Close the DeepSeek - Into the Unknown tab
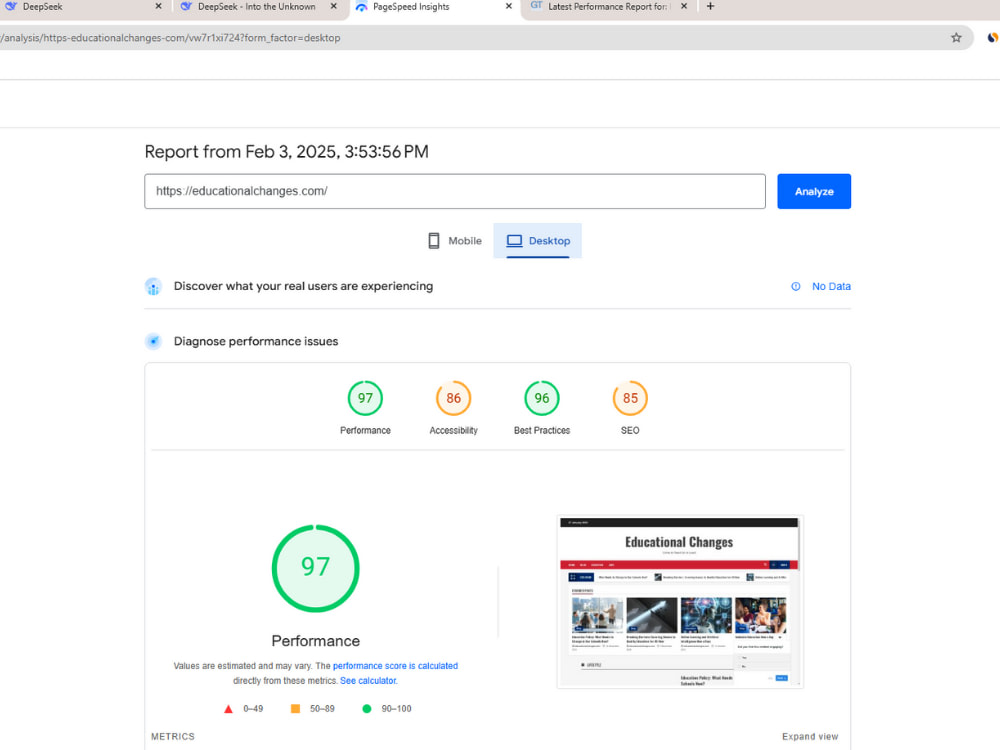1000x750 pixels. coord(333,6)
